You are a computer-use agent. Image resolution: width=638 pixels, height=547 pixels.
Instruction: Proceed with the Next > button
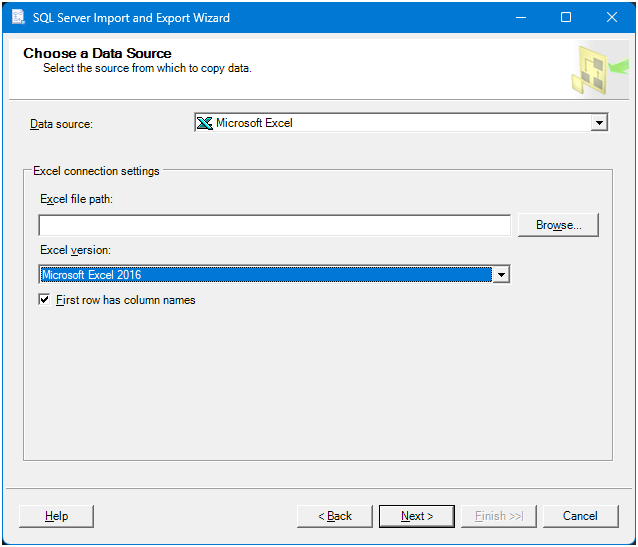[x=417, y=516]
